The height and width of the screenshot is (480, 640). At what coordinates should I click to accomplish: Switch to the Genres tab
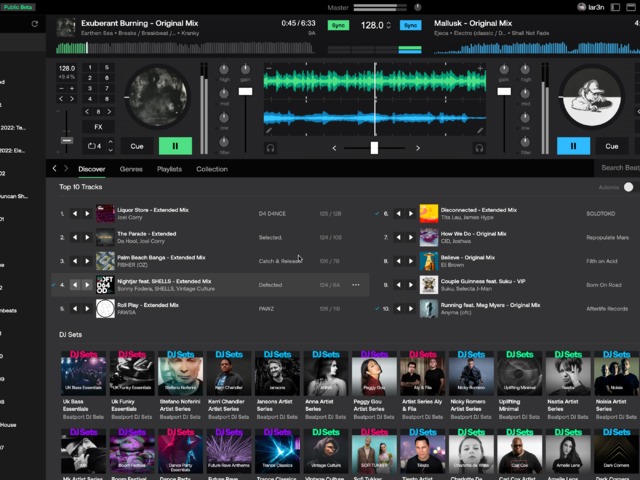click(131, 169)
